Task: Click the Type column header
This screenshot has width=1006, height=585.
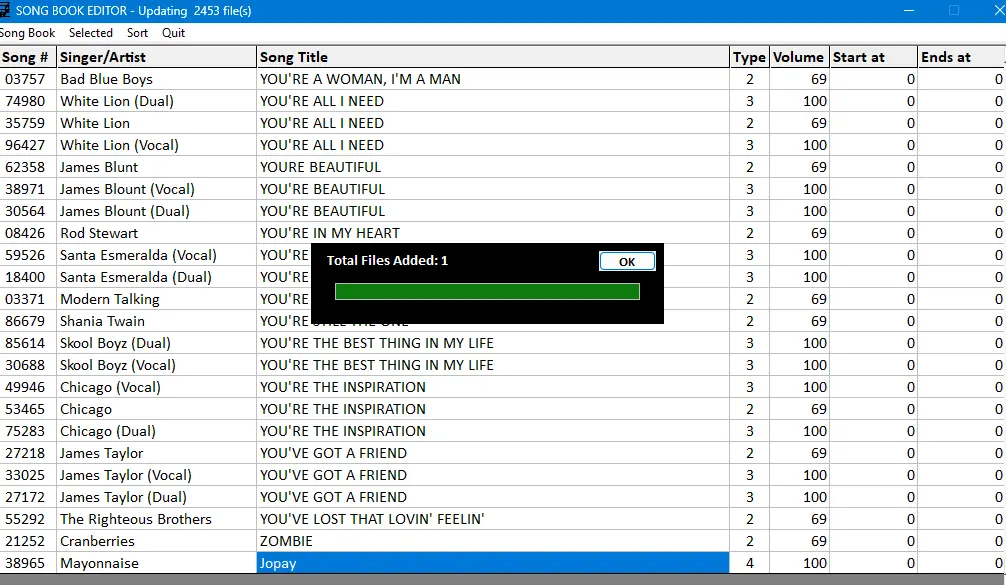Action: pos(749,57)
